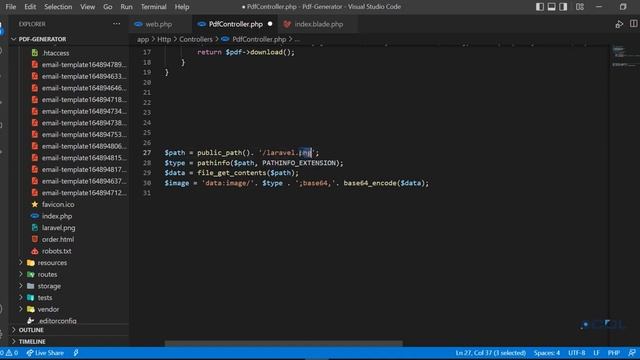Click the favicon.ico star icon
The height and width of the screenshot is (360, 640).
(35, 204)
